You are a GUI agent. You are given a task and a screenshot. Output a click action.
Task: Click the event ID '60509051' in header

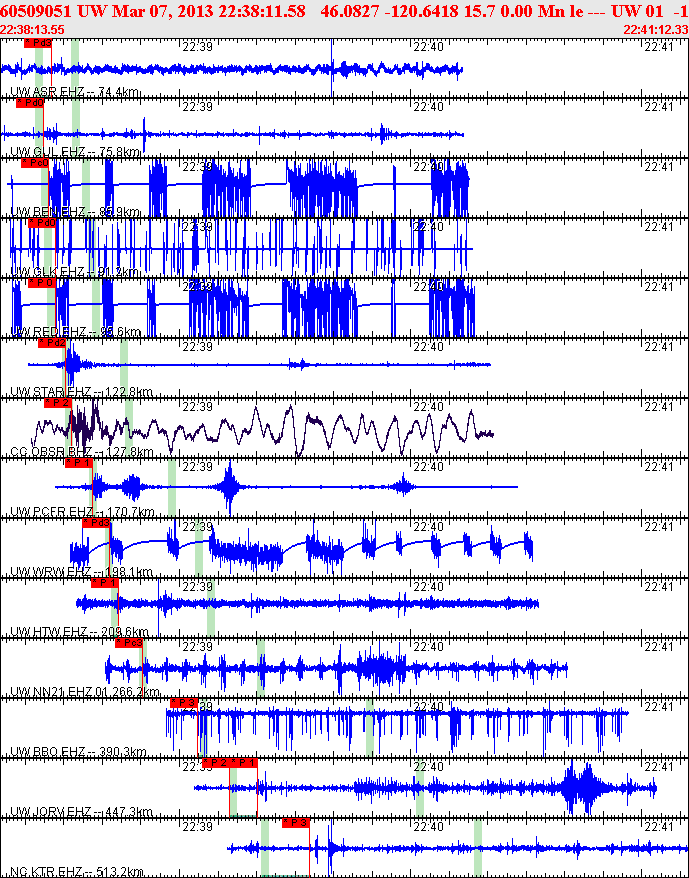click(x=34, y=11)
